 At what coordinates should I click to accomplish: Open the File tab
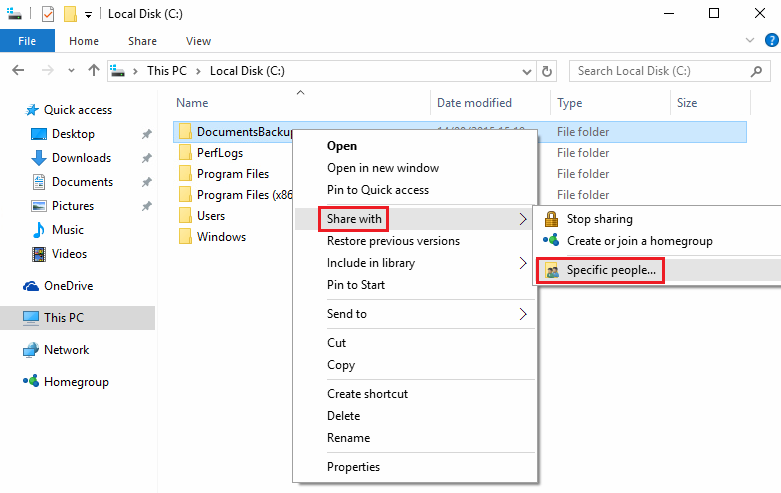27,41
